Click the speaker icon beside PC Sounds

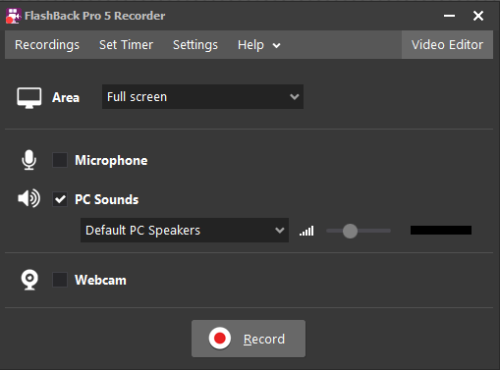[x=29, y=199]
